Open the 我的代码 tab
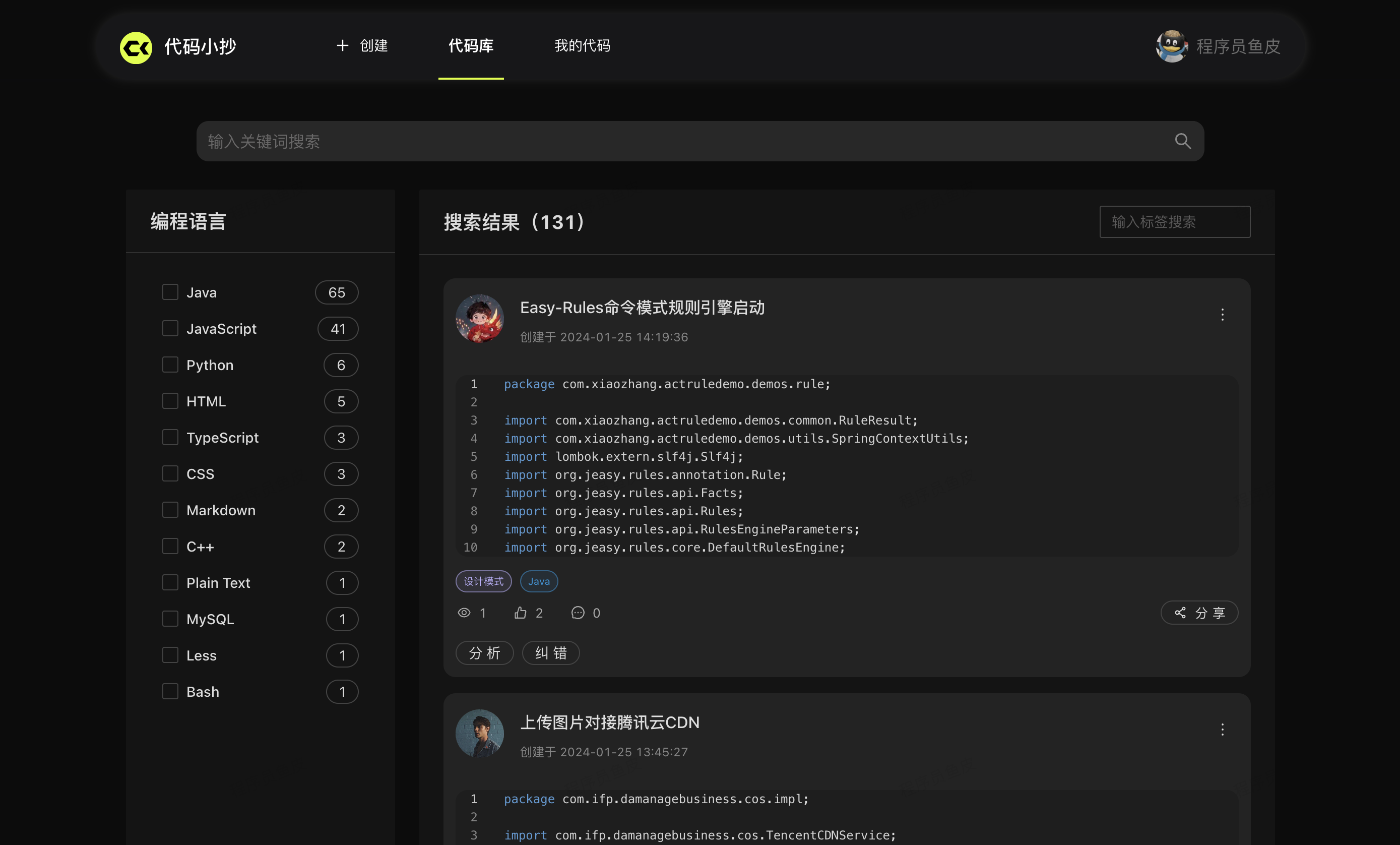This screenshot has height=845, width=1400. click(x=582, y=45)
